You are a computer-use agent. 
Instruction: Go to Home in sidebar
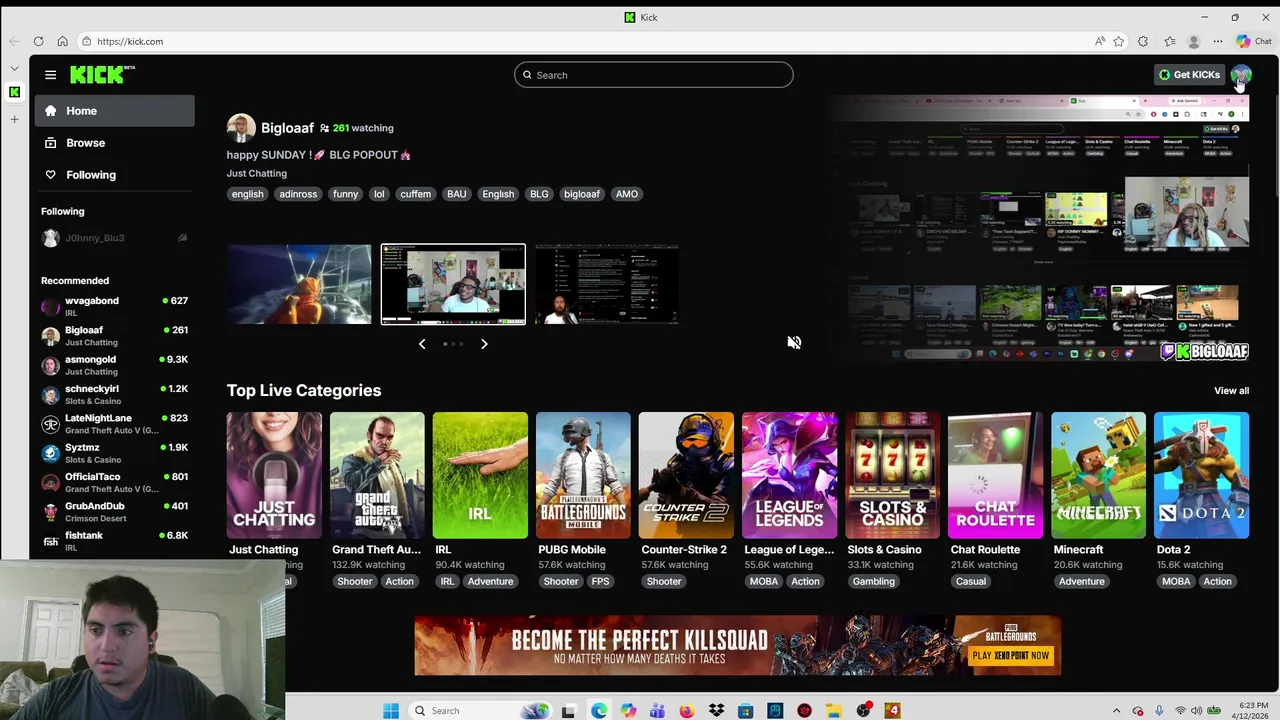[x=115, y=111]
